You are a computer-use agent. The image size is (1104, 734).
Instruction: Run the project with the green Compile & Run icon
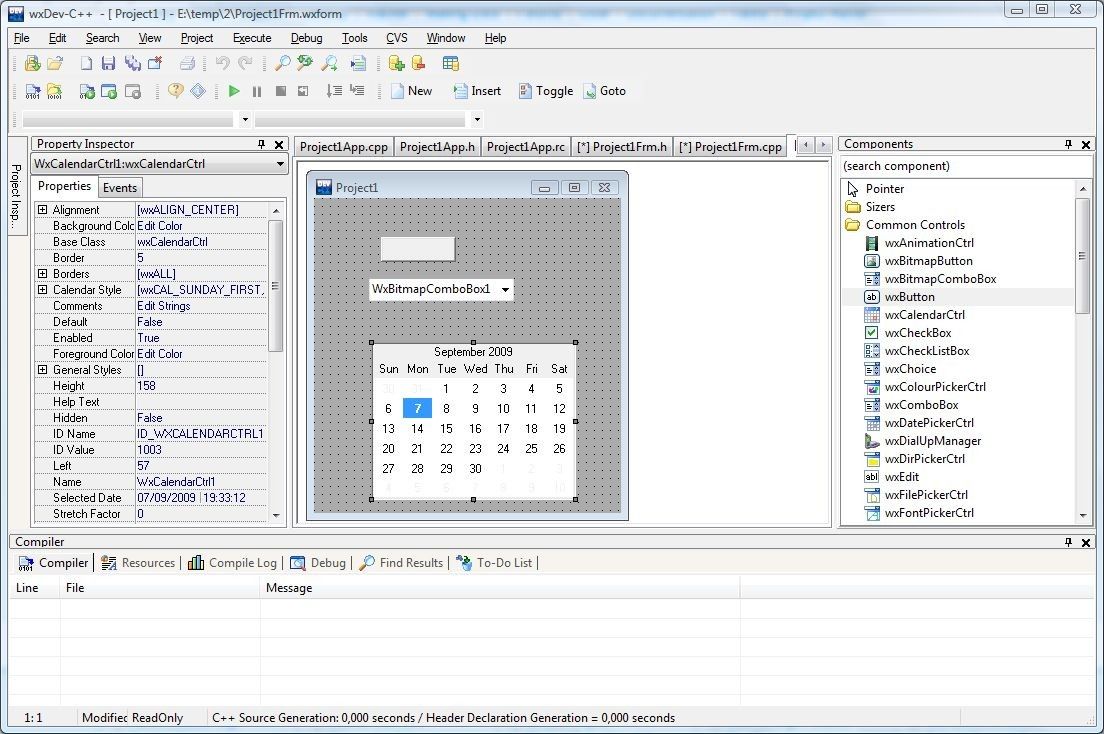click(233, 90)
